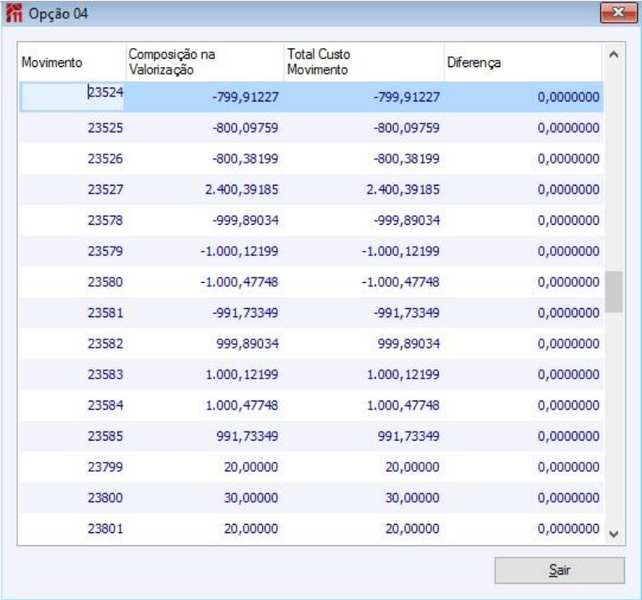The width and height of the screenshot is (642, 600).
Task: Click Total Custo value in row 23527
Action: point(403,189)
